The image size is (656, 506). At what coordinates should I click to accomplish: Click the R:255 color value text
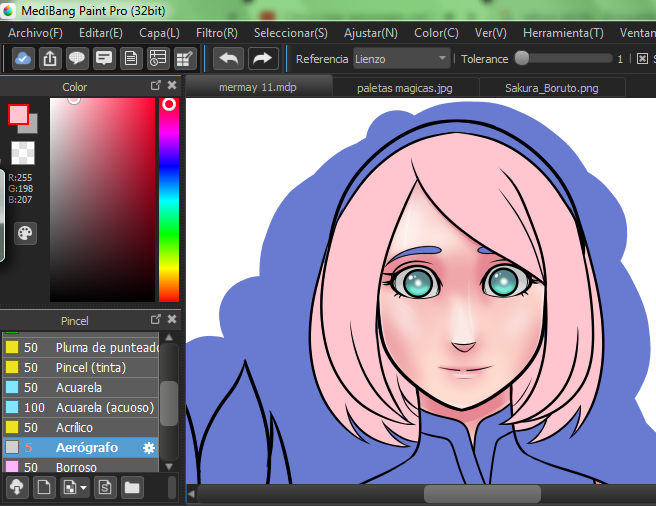pyautogui.click(x=20, y=177)
